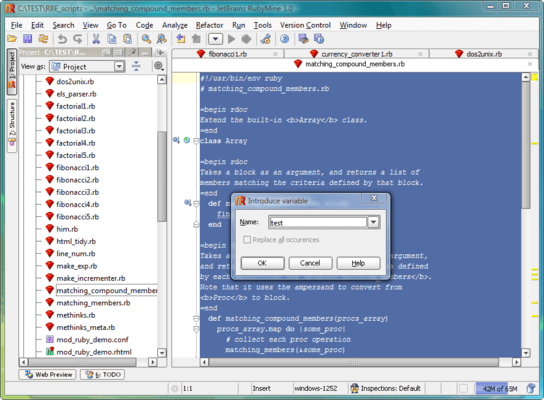Collapse fold marker at procs_array.map line
The height and width of the screenshot is (400, 544).
click(x=196, y=329)
